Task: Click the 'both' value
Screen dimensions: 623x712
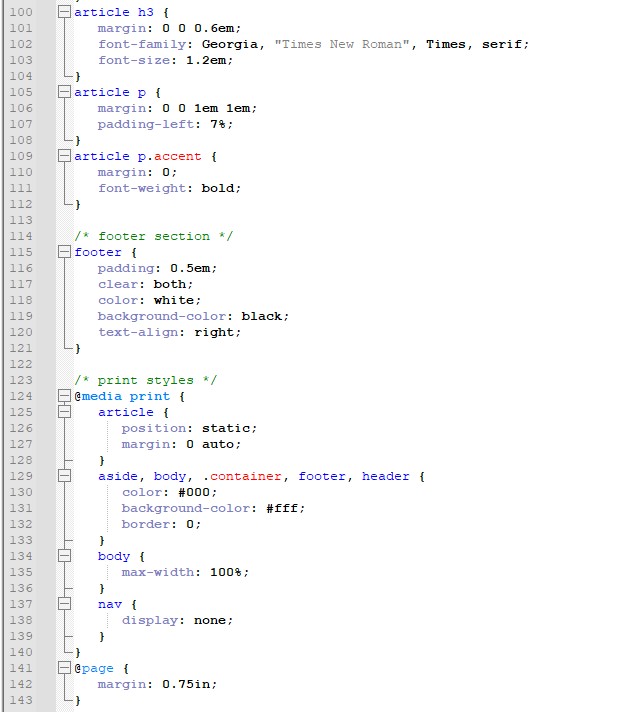Action: (x=169, y=284)
